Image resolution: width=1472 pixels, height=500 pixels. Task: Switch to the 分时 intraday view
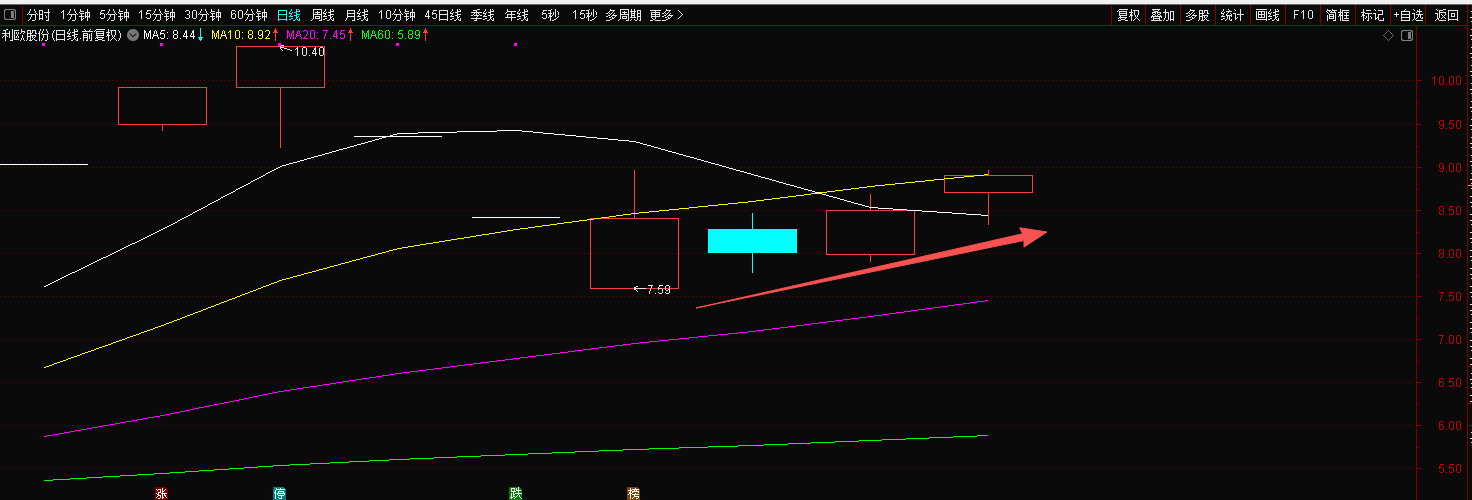pos(38,15)
